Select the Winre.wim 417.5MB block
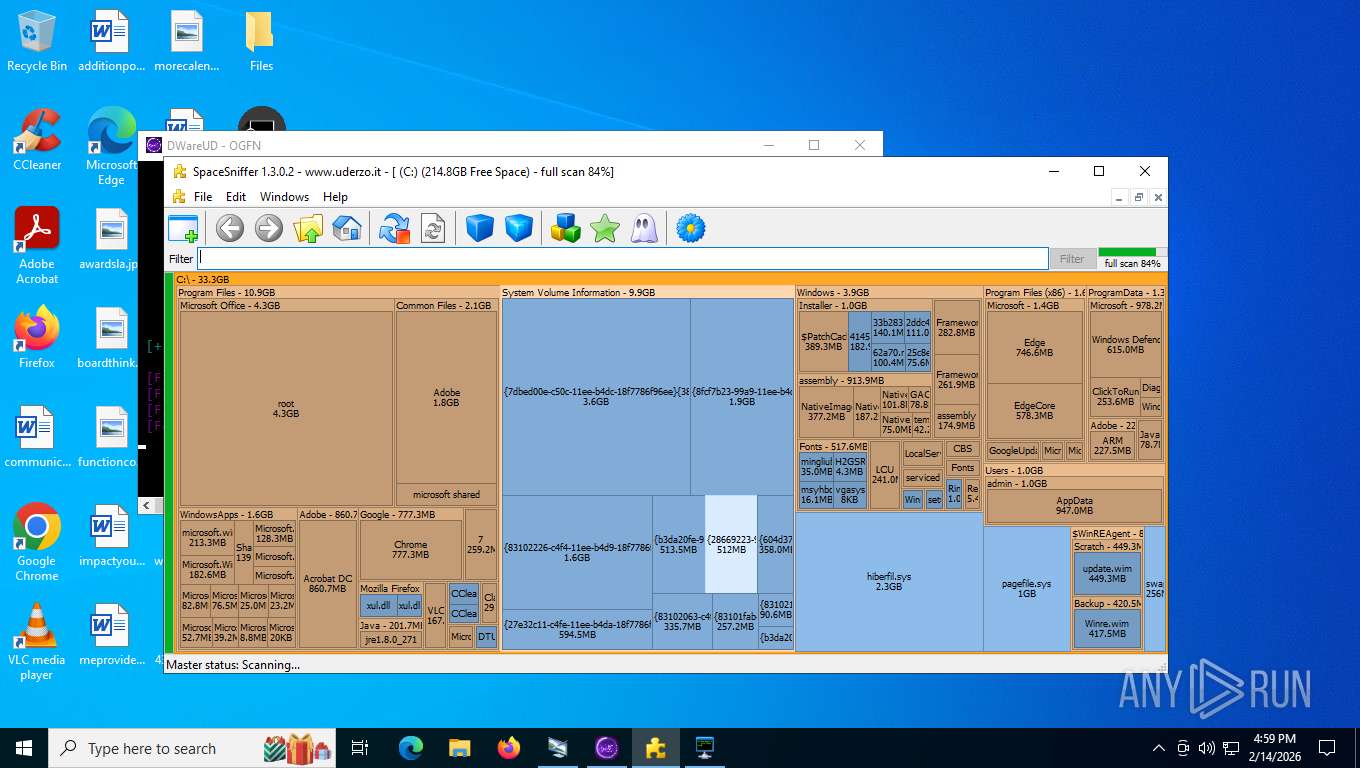 click(1107, 629)
